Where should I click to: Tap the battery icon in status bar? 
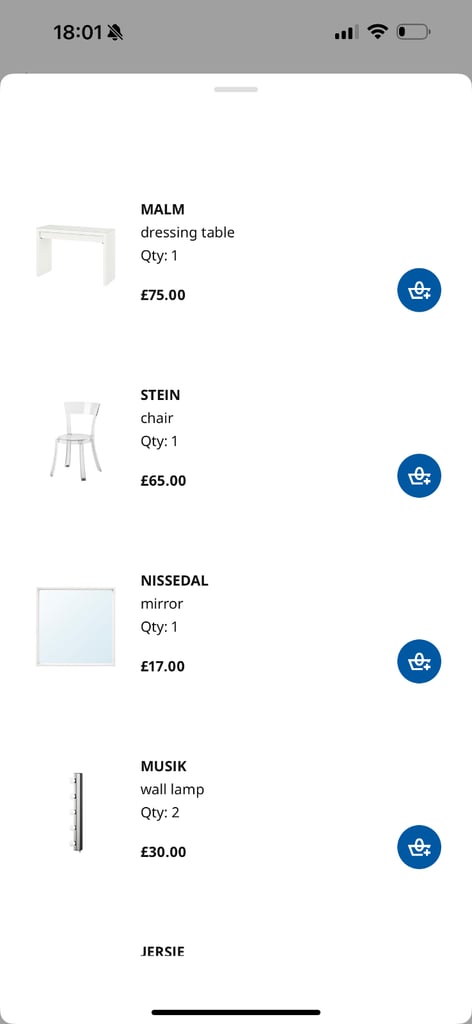(x=413, y=31)
